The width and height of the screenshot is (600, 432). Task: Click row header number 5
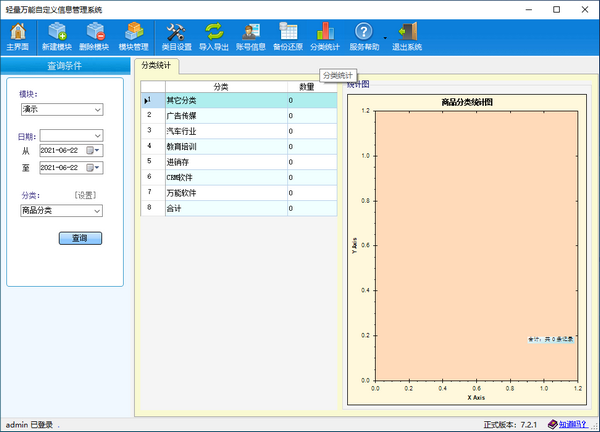(153, 162)
